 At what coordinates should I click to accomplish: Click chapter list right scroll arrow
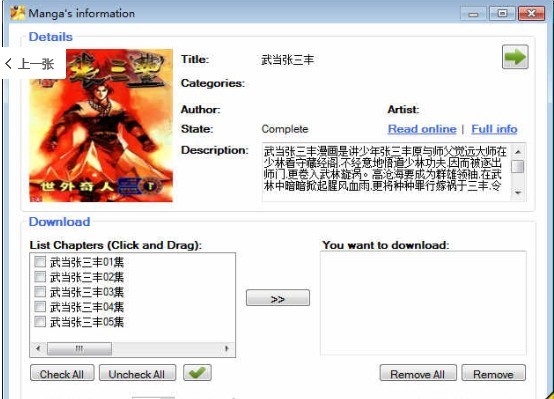226,348
